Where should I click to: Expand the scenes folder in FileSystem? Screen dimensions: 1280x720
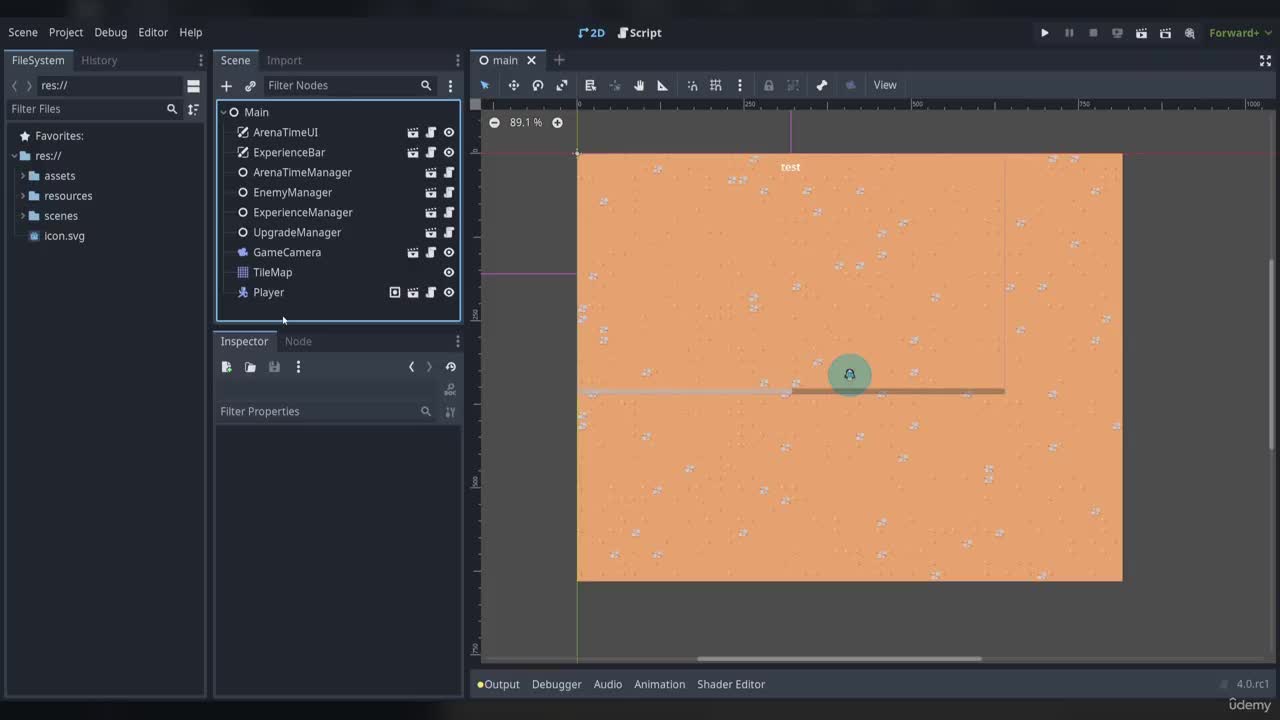[x=23, y=216]
